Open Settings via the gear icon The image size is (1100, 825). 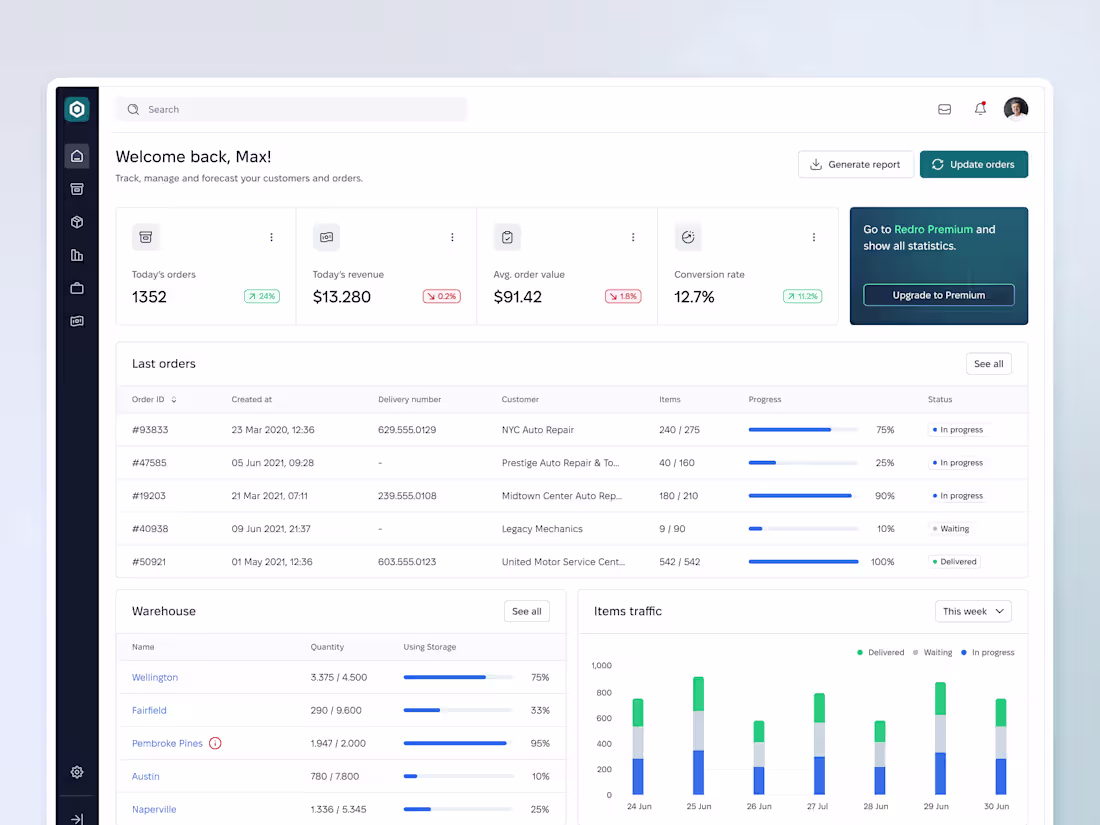click(x=77, y=772)
